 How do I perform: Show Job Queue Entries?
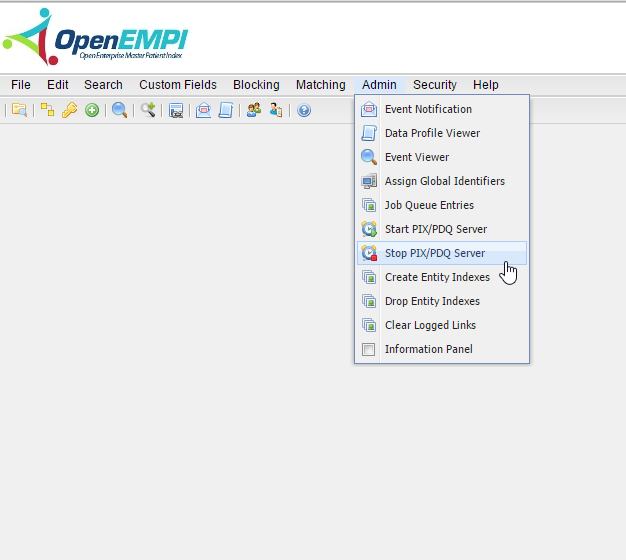(x=442, y=205)
